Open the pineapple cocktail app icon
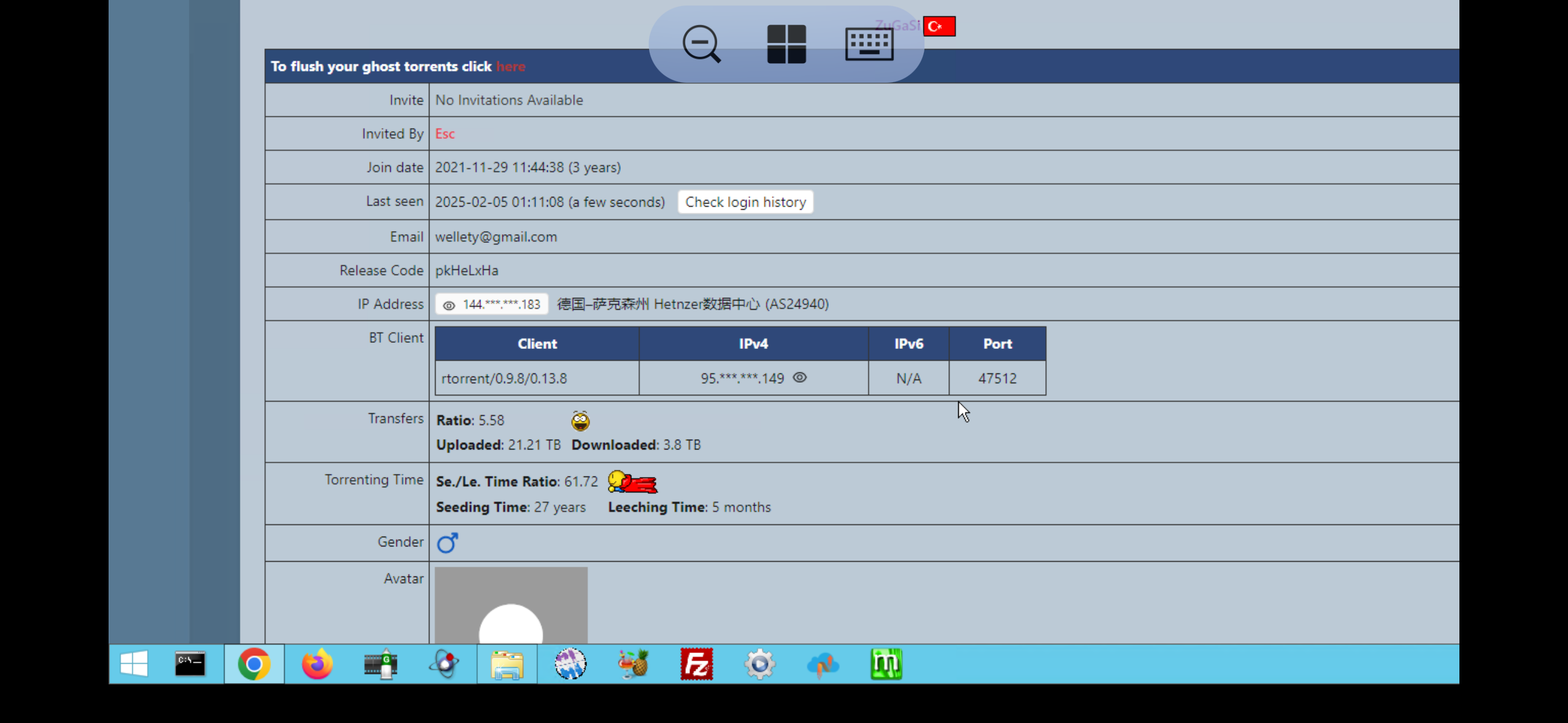Viewport: 1568px width, 723px height. [x=633, y=664]
